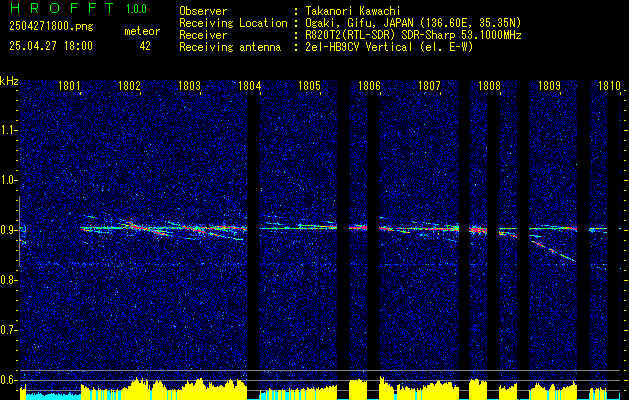629x400 pixels.
Task: Click the date 25.04.27 18:00
Action: pos(51,46)
